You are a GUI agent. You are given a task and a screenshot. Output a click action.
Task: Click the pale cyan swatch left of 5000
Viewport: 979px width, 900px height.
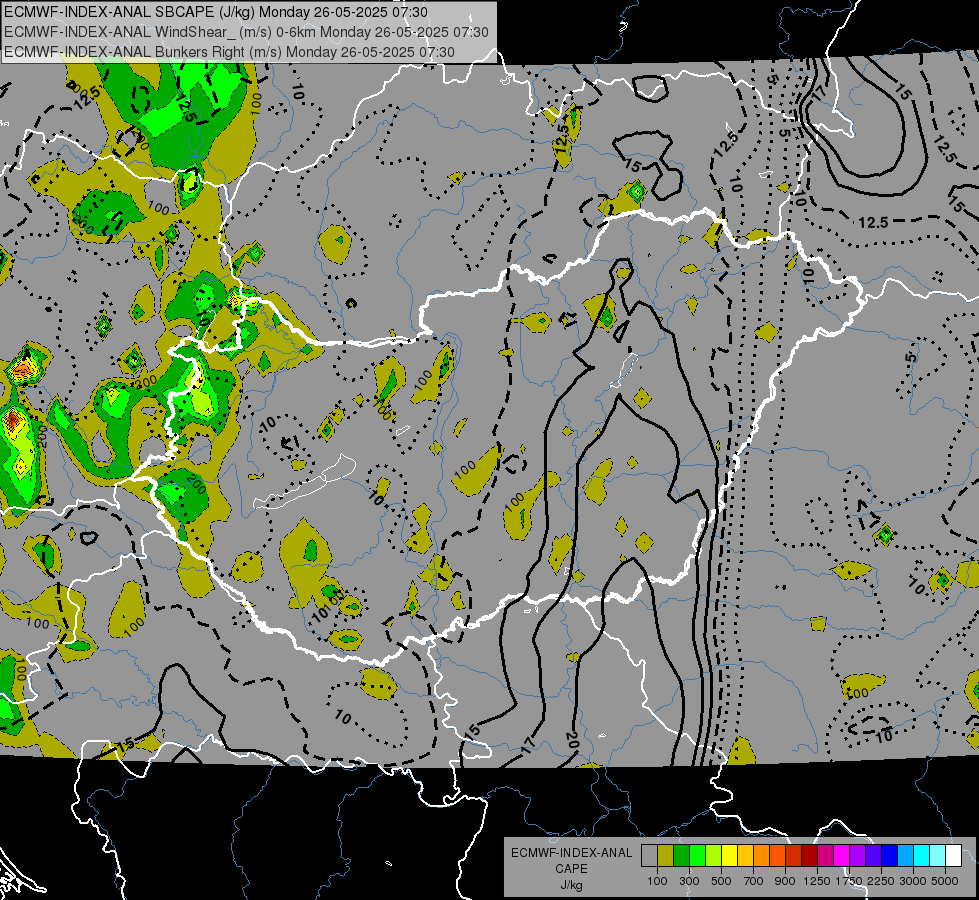938,855
